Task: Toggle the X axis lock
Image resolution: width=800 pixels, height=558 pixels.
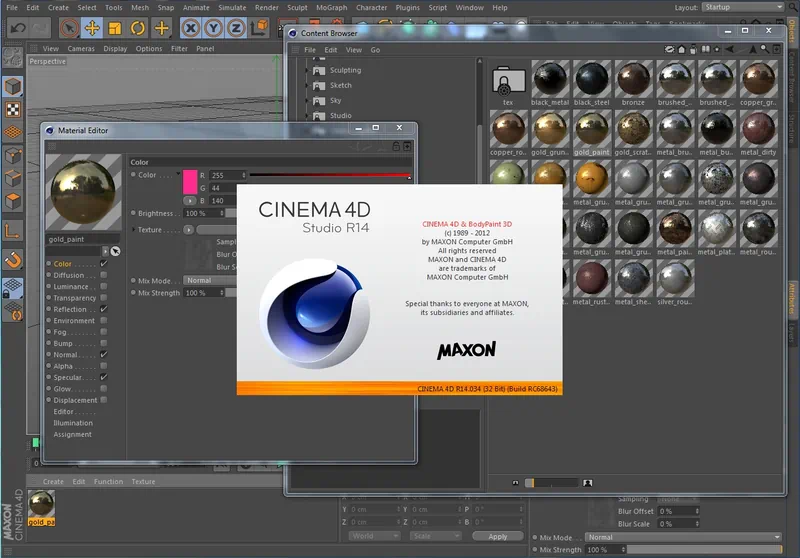Action: click(x=191, y=28)
